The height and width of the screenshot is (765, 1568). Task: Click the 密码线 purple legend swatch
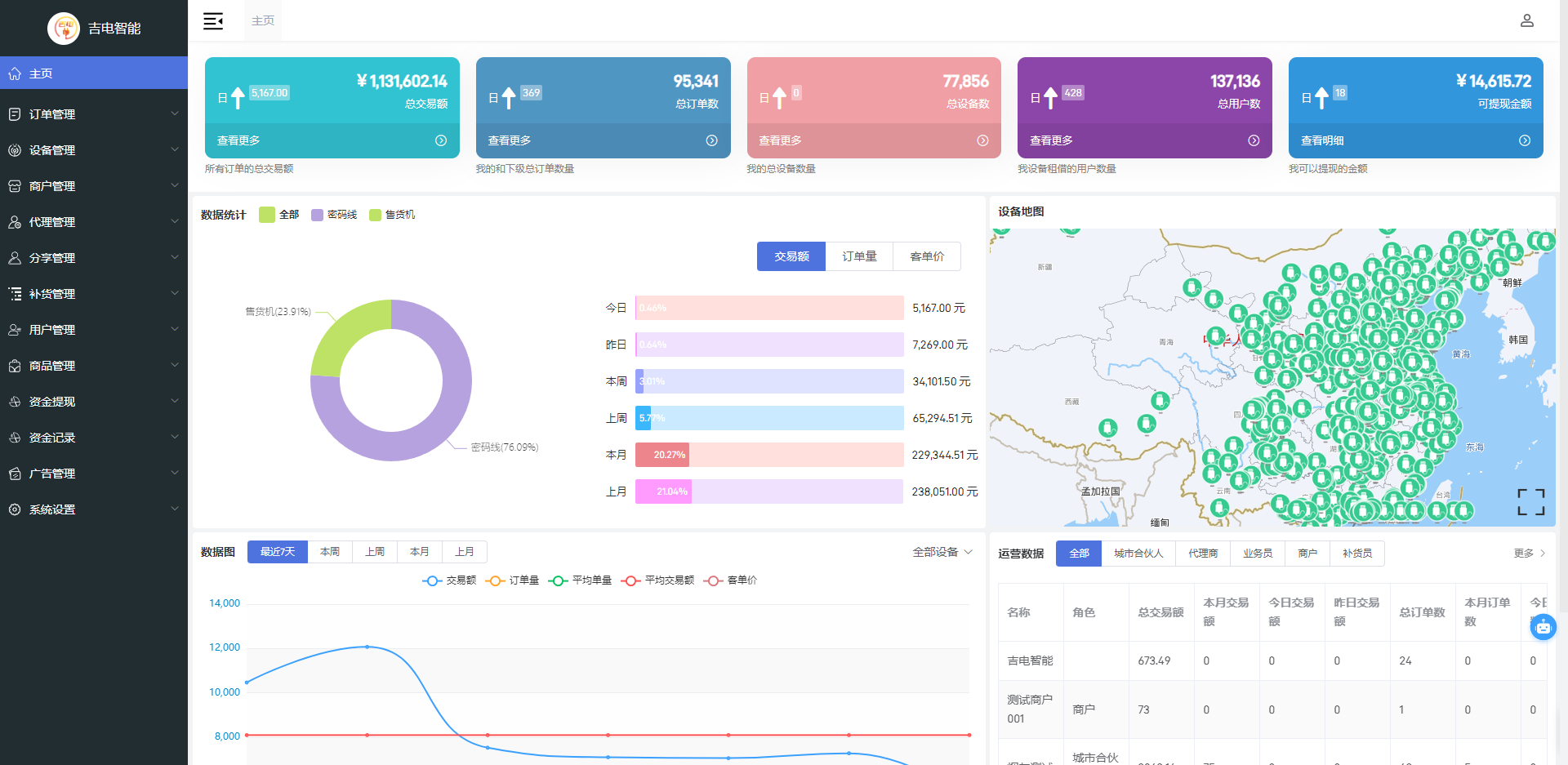coord(317,215)
